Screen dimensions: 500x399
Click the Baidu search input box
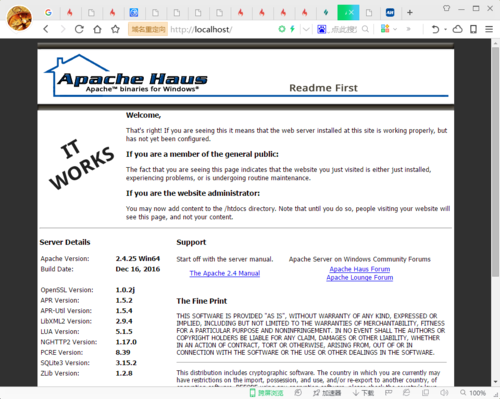point(343,29)
